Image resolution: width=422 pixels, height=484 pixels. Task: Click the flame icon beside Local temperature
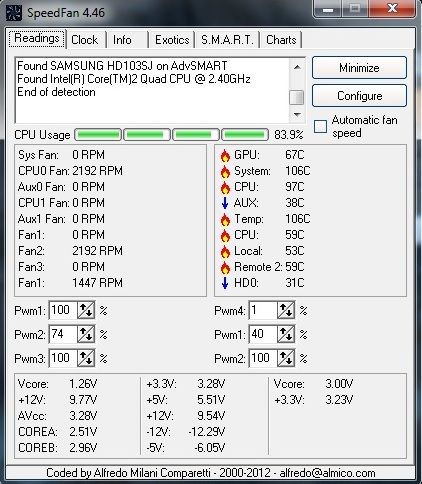coord(225,251)
